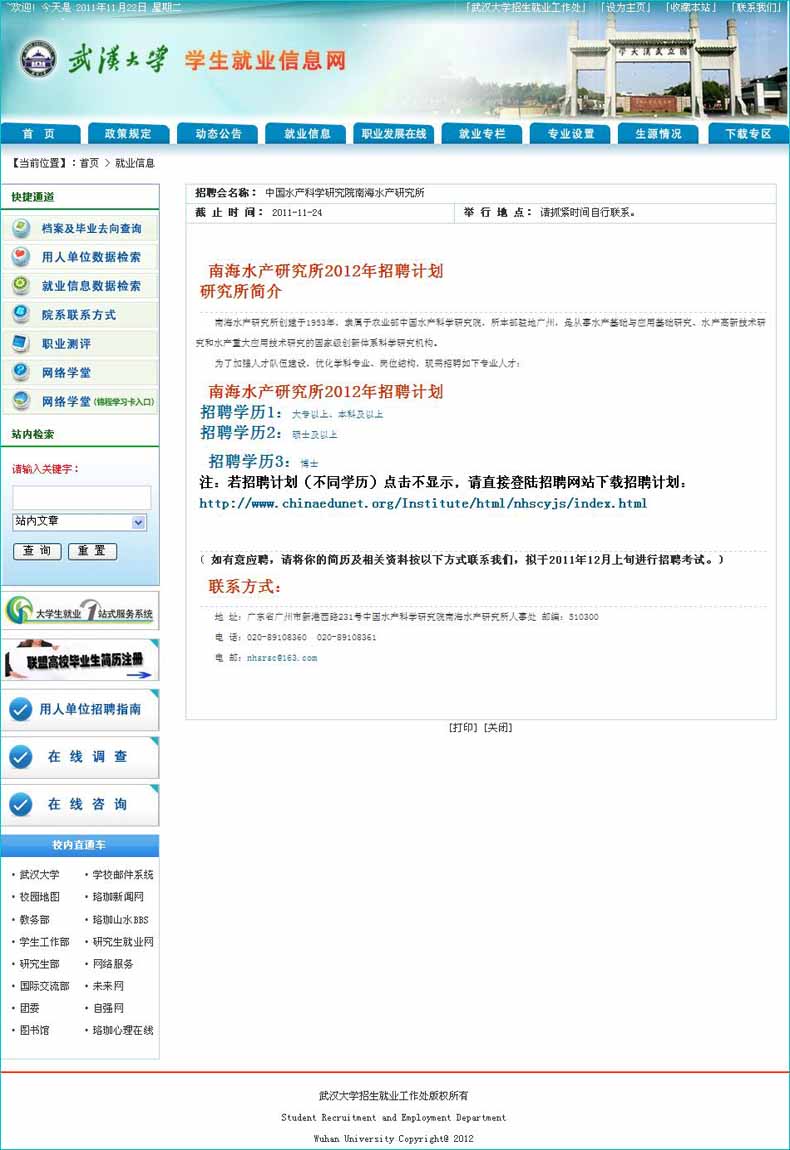Click 学生工作部 campus link
The width and height of the screenshot is (790, 1150).
pyautogui.click(x=44, y=942)
